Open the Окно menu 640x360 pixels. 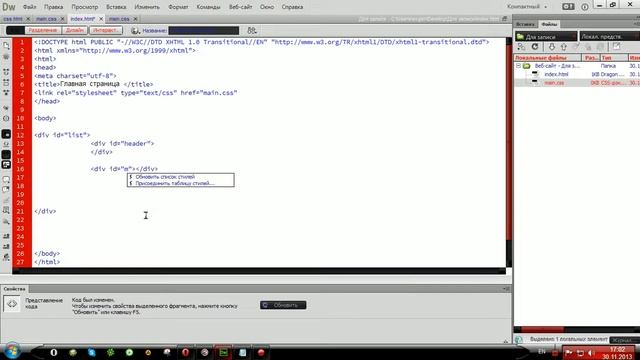267,7
